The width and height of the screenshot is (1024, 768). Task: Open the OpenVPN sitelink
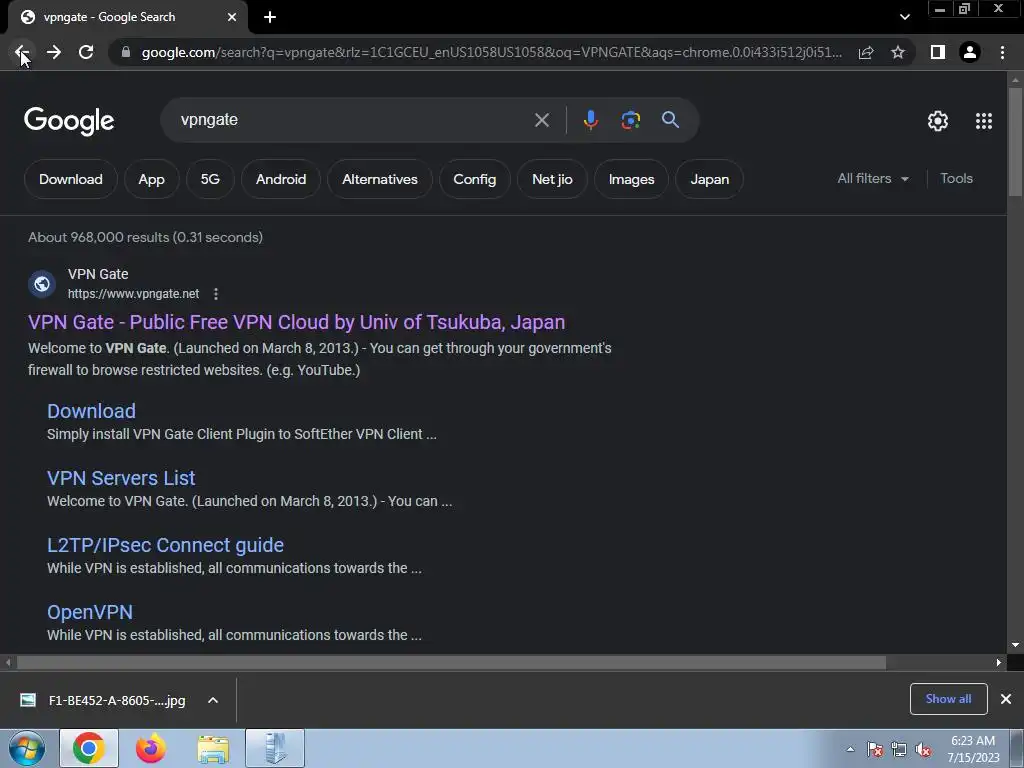coord(89,612)
